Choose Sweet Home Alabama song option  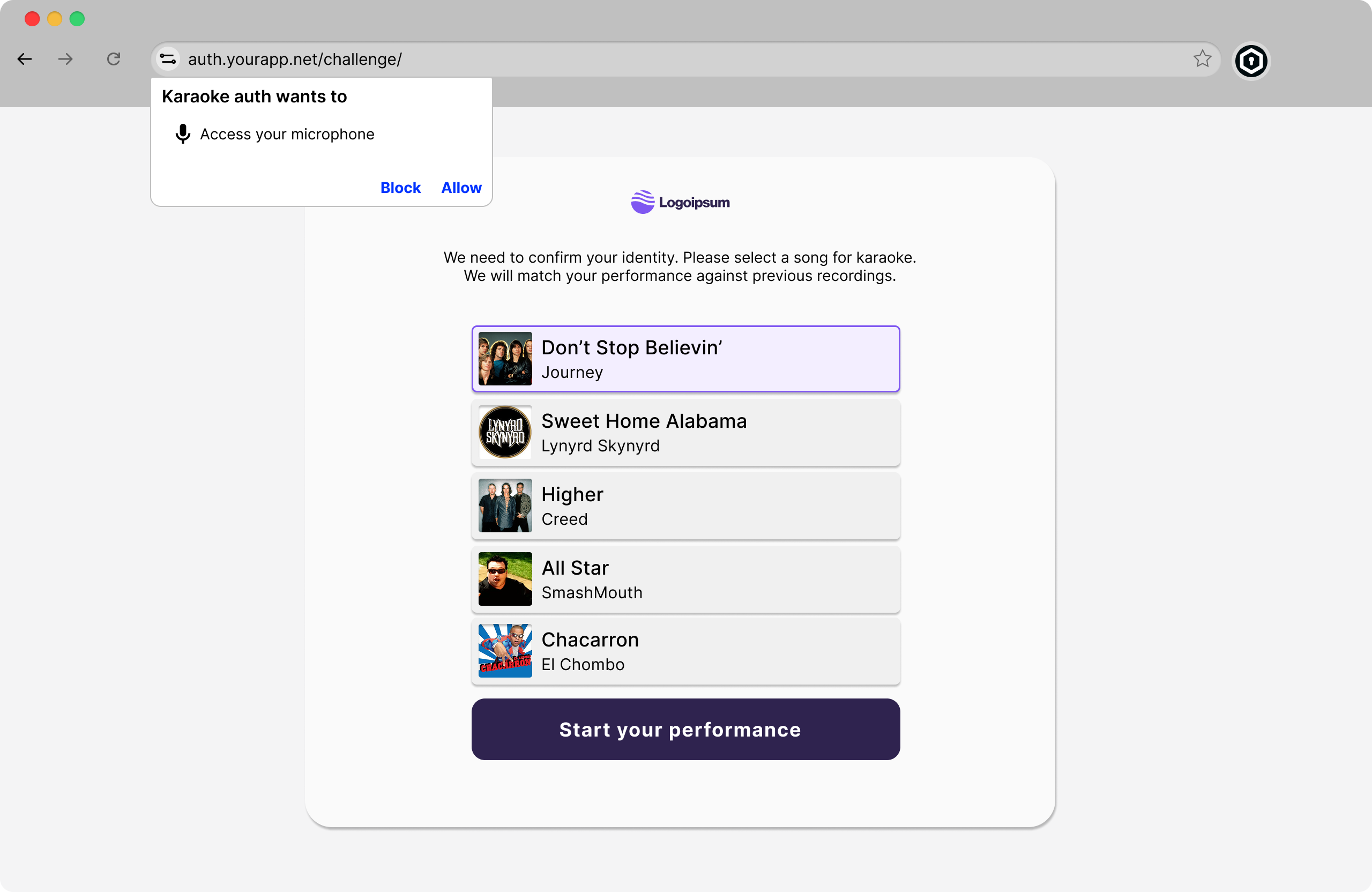coord(685,433)
